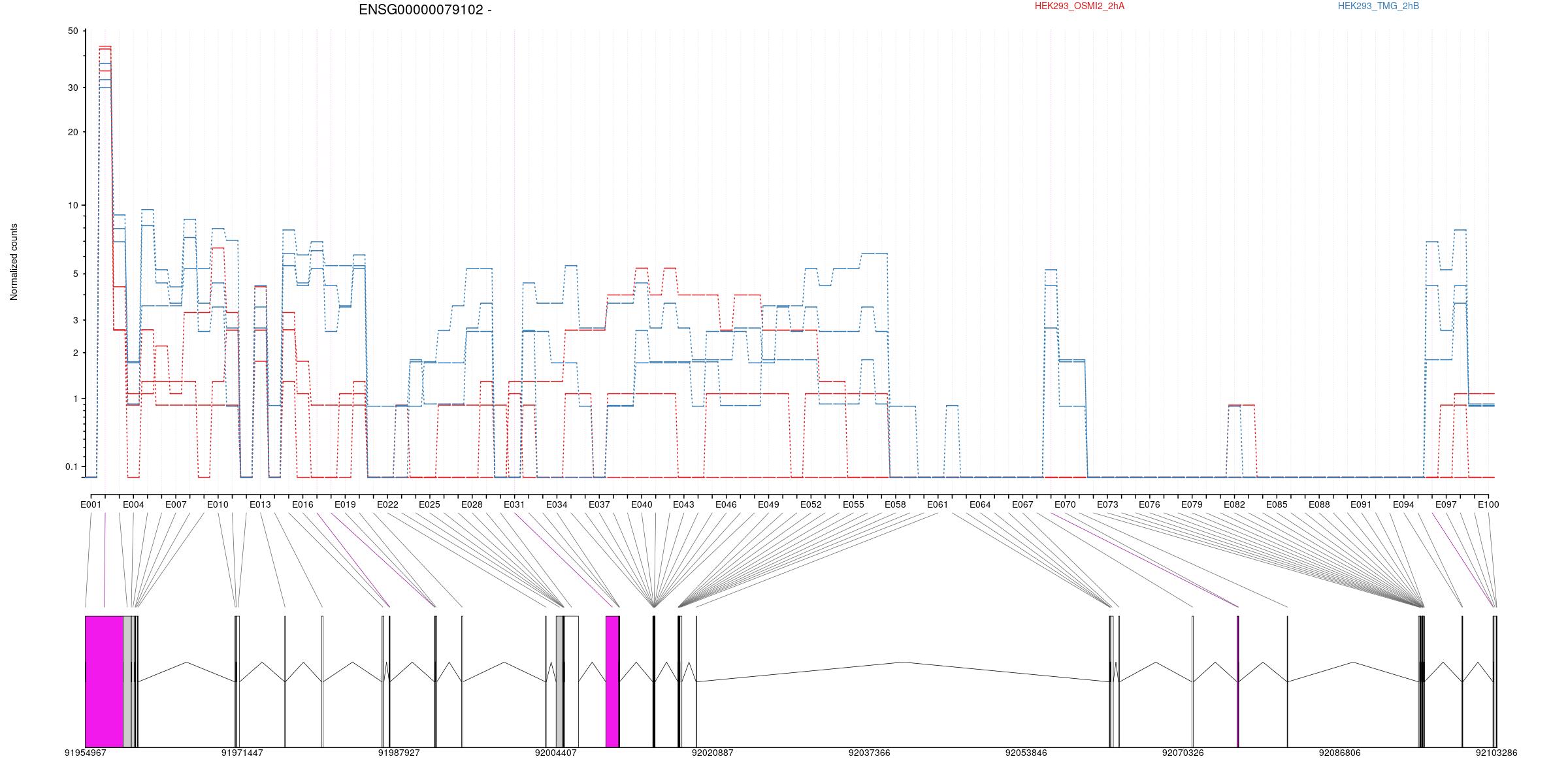The height and width of the screenshot is (784, 1568).
Task: Select exon bin label E019
Action: tap(345, 504)
